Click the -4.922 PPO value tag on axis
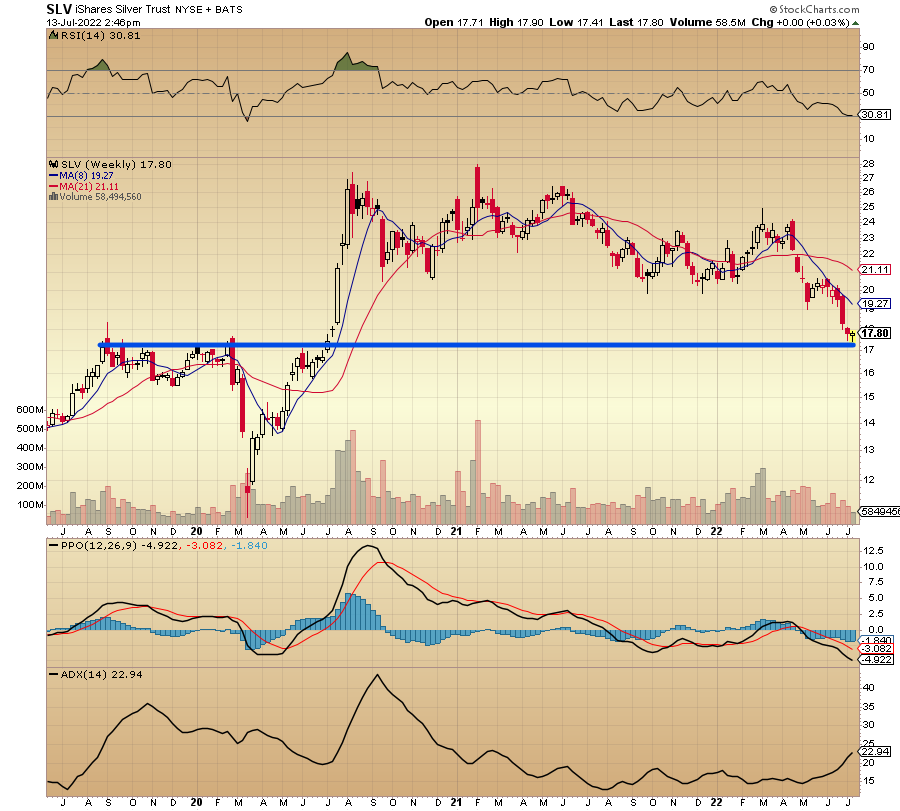 [876, 659]
